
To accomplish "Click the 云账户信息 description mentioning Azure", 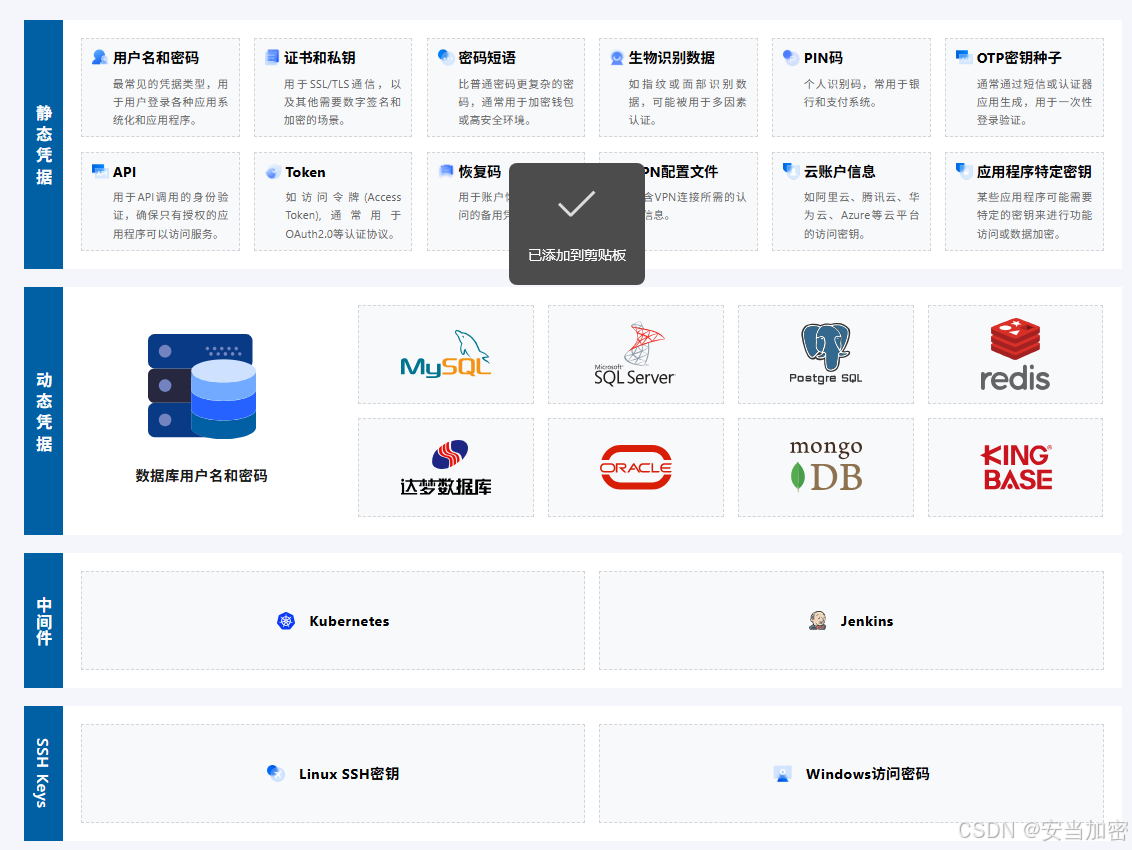I will [861, 215].
